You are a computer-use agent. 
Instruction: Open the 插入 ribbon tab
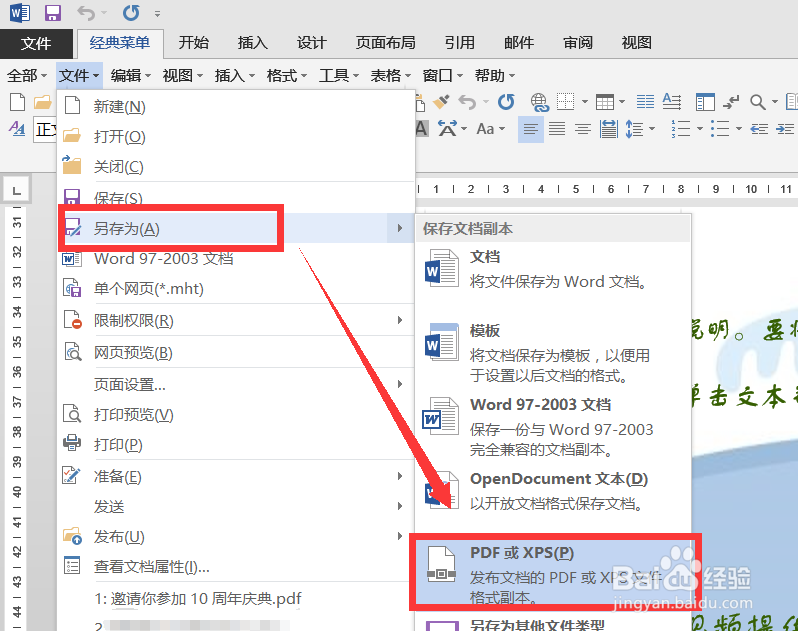(x=252, y=43)
